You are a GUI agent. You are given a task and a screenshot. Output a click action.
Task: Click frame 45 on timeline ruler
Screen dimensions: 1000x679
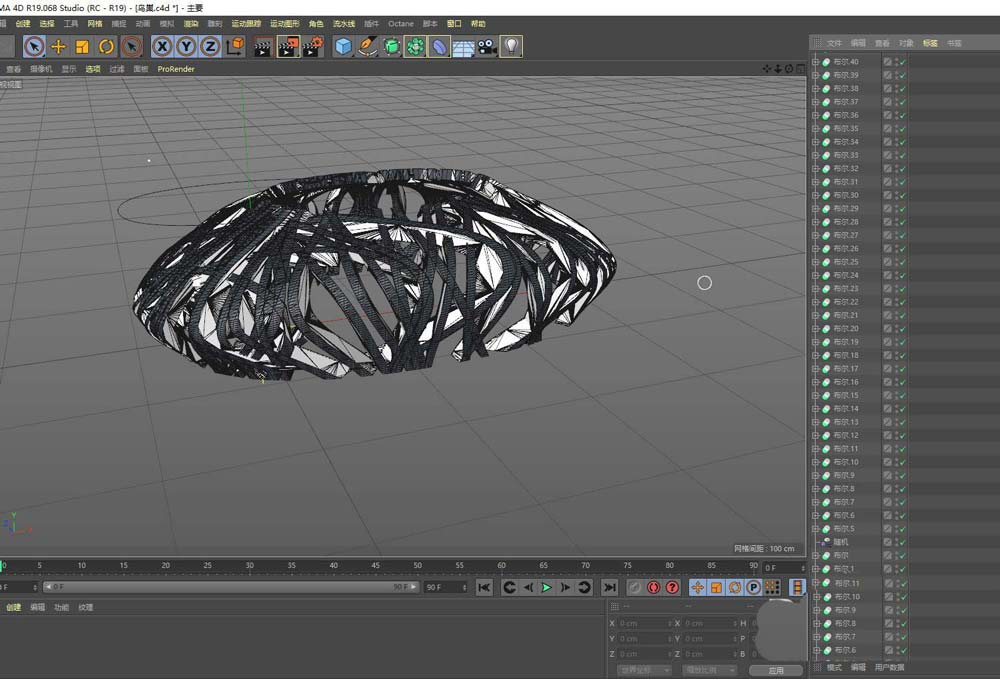click(376, 566)
